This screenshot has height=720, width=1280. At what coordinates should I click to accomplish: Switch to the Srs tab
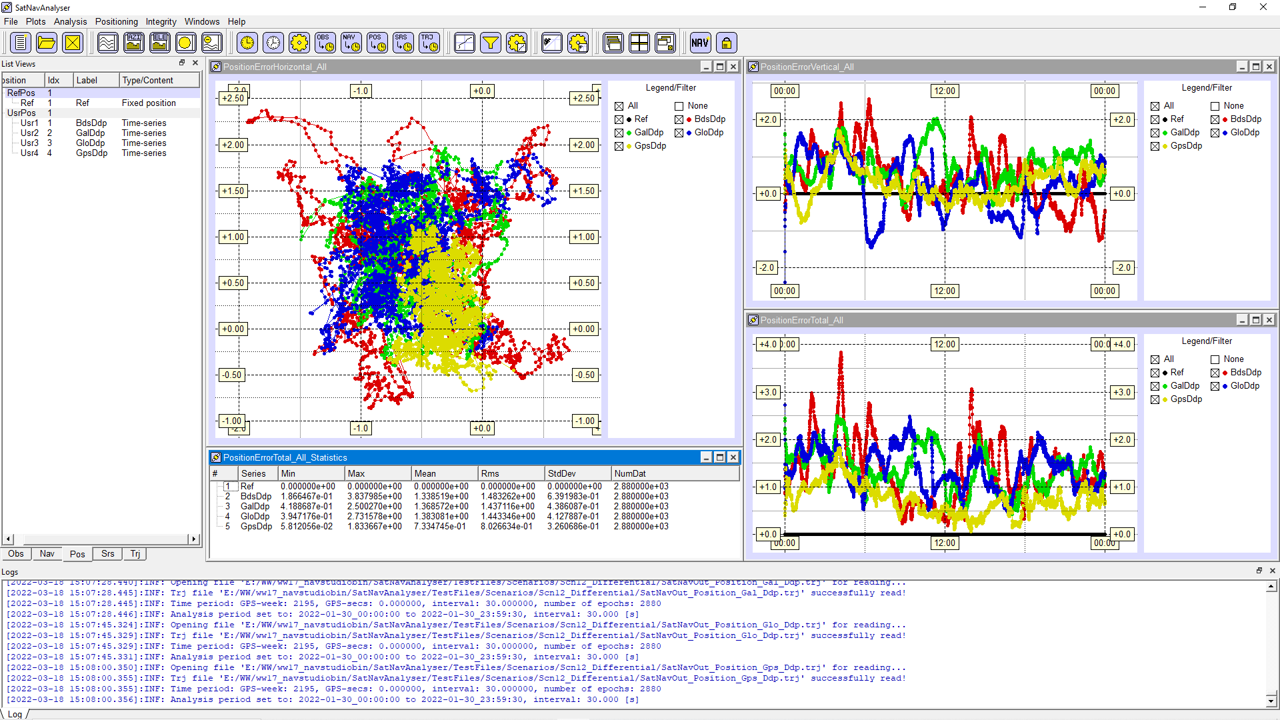(108, 553)
